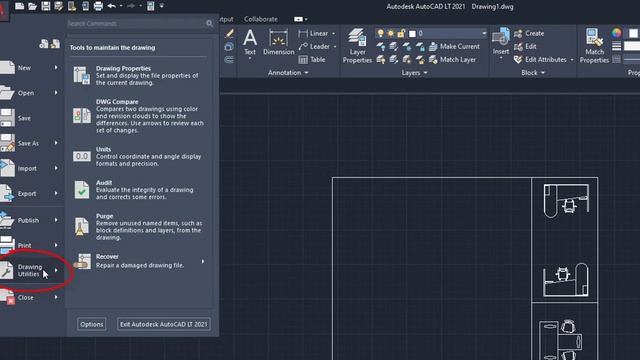This screenshot has width=640, height=360.
Task: Open the Linear dimension dropdown arrow
Action: [x=333, y=33]
